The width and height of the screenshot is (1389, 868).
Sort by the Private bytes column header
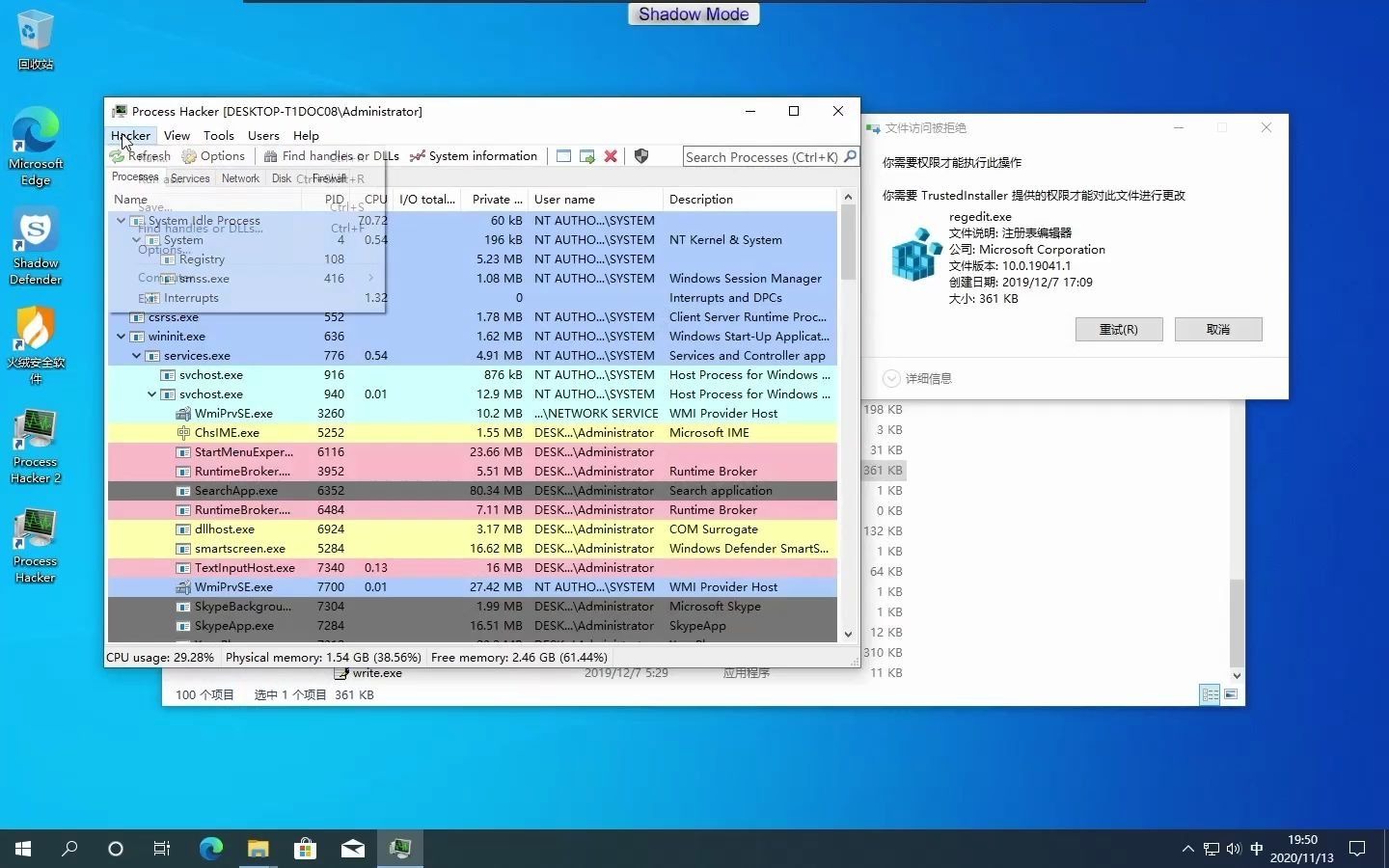[493, 200]
